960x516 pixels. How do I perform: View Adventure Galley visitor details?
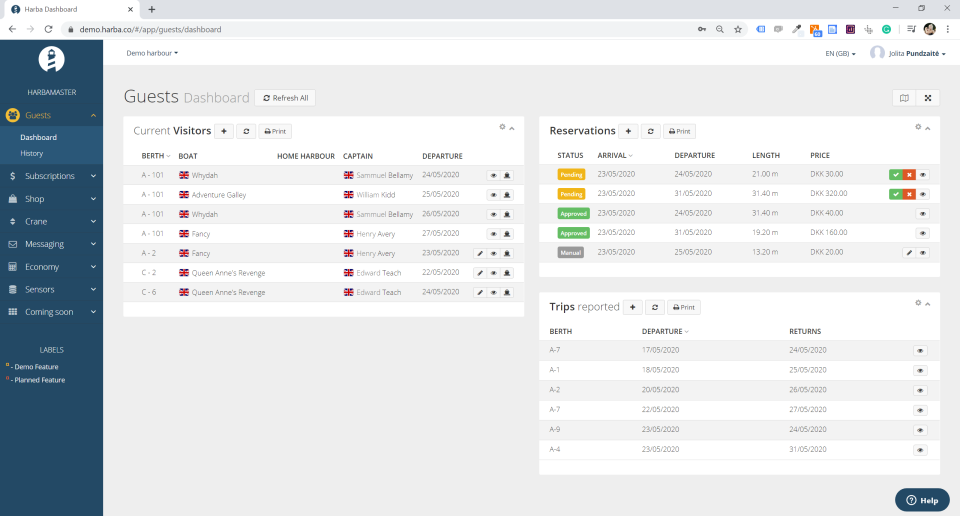click(x=493, y=195)
